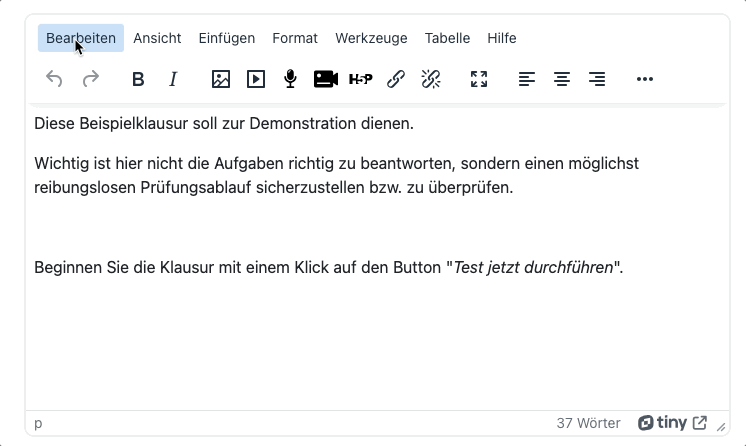
Task: Switch editor to fullscreen mode
Action: (479, 79)
